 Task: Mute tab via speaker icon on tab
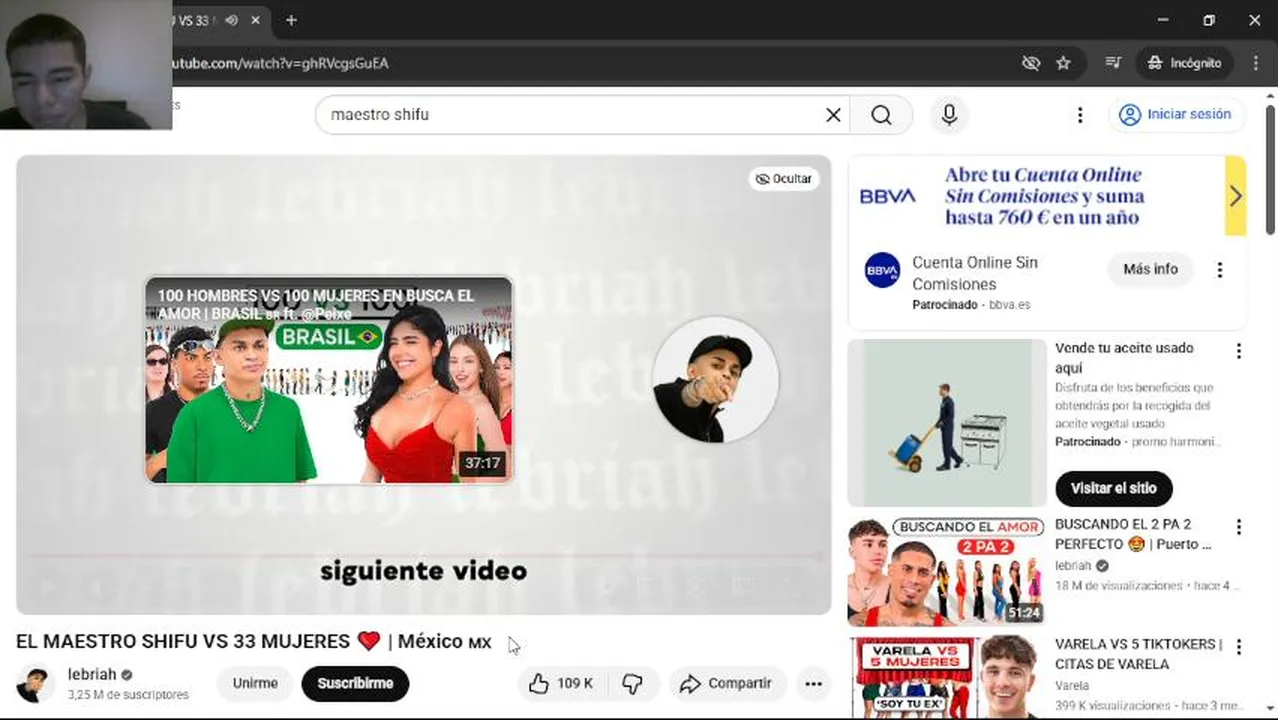(x=231, y=20)
